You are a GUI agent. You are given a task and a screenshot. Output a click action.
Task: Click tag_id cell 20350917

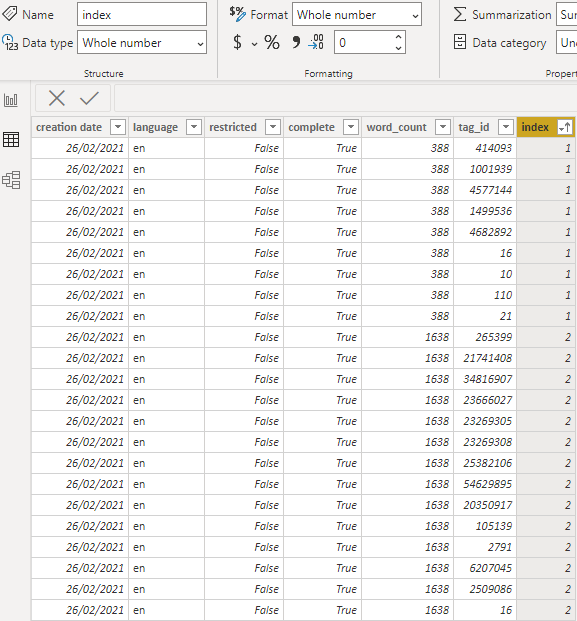(485, 505)
